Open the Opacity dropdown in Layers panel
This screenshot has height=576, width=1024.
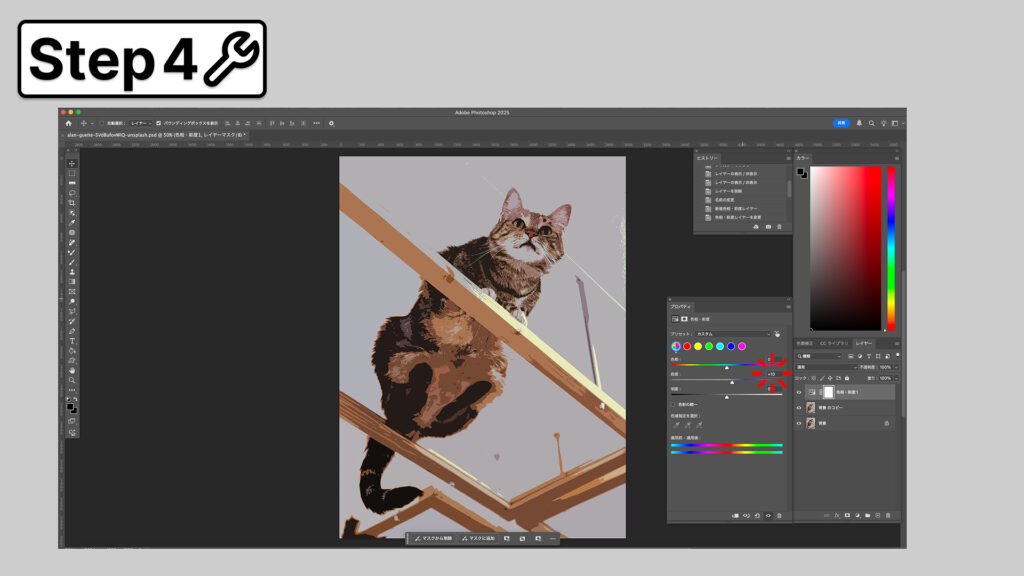896,367
